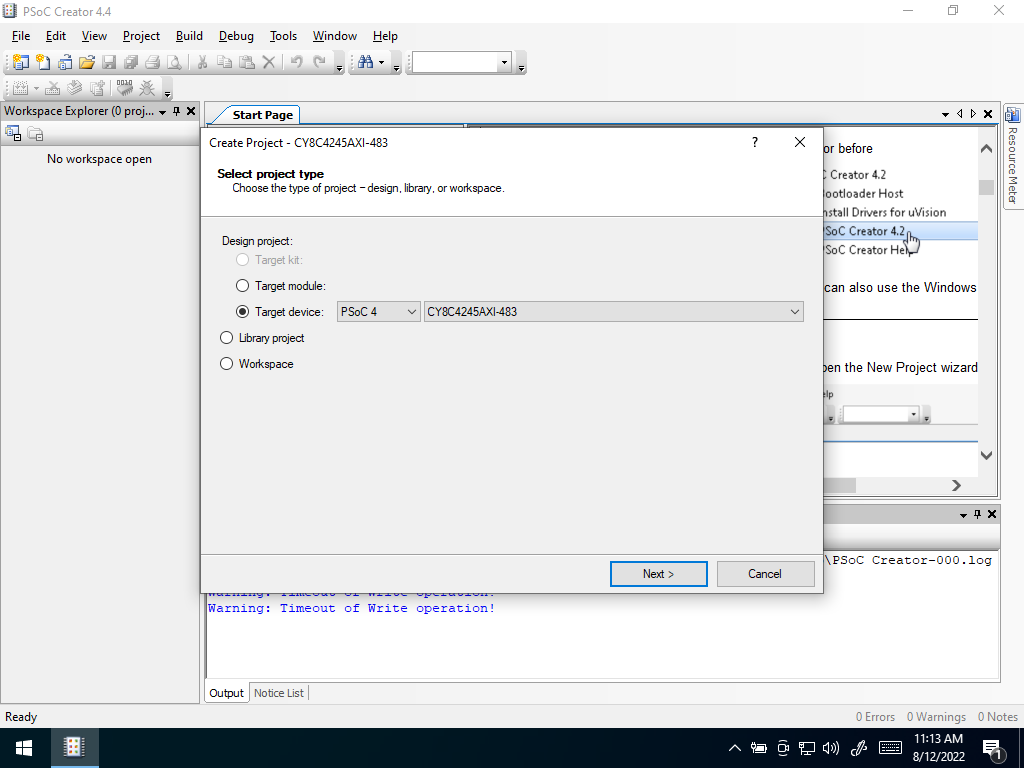Click the Cut scissors icon
The image size is (1024, 768).
202,62
